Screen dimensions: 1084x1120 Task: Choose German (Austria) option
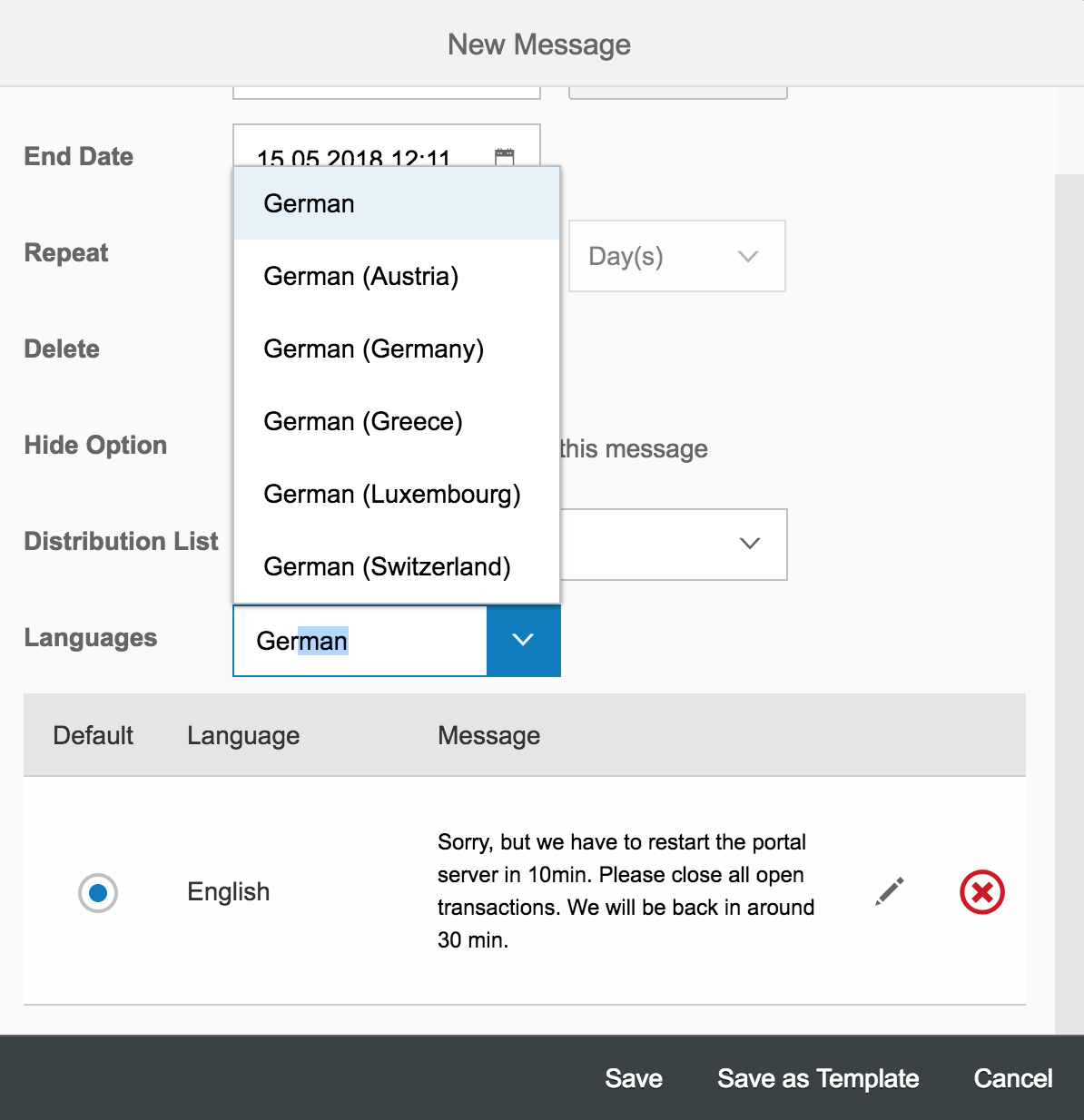coord(397,276)
